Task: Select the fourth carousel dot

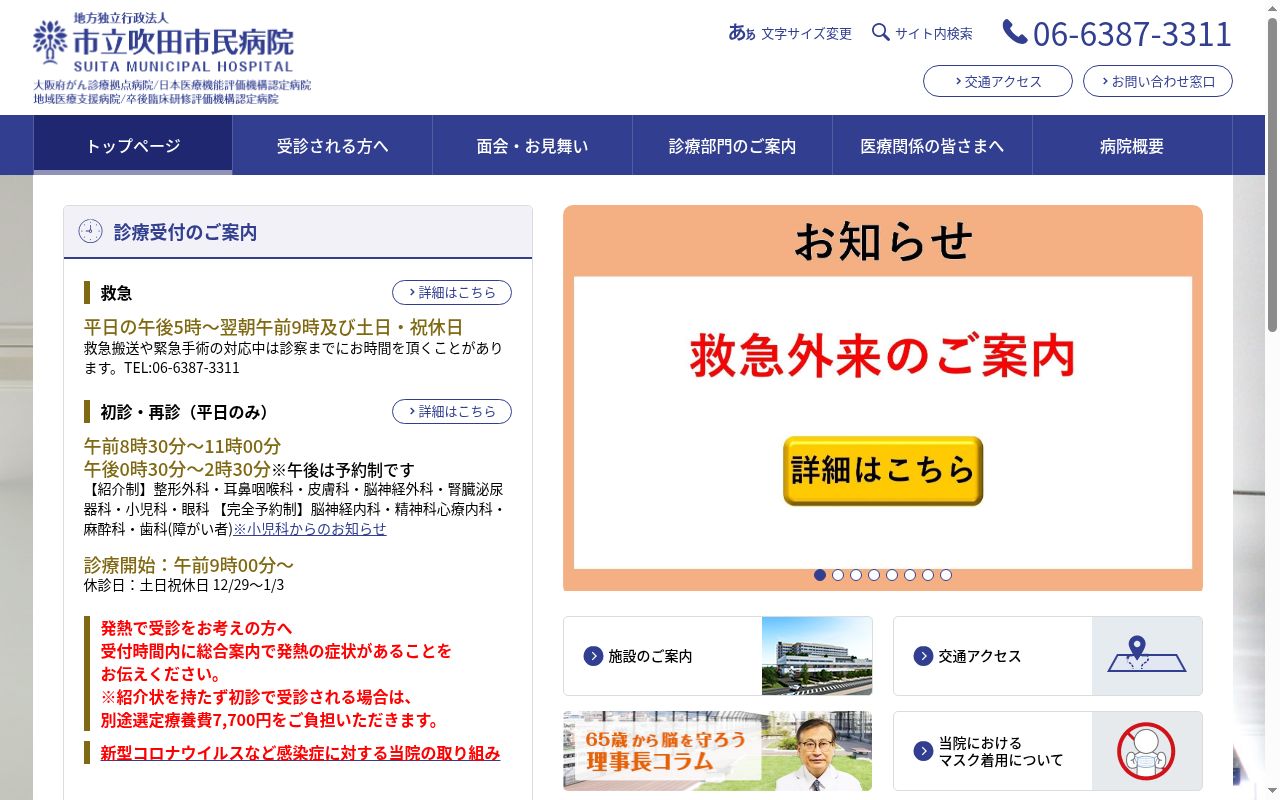Action: tap(874, 575)
